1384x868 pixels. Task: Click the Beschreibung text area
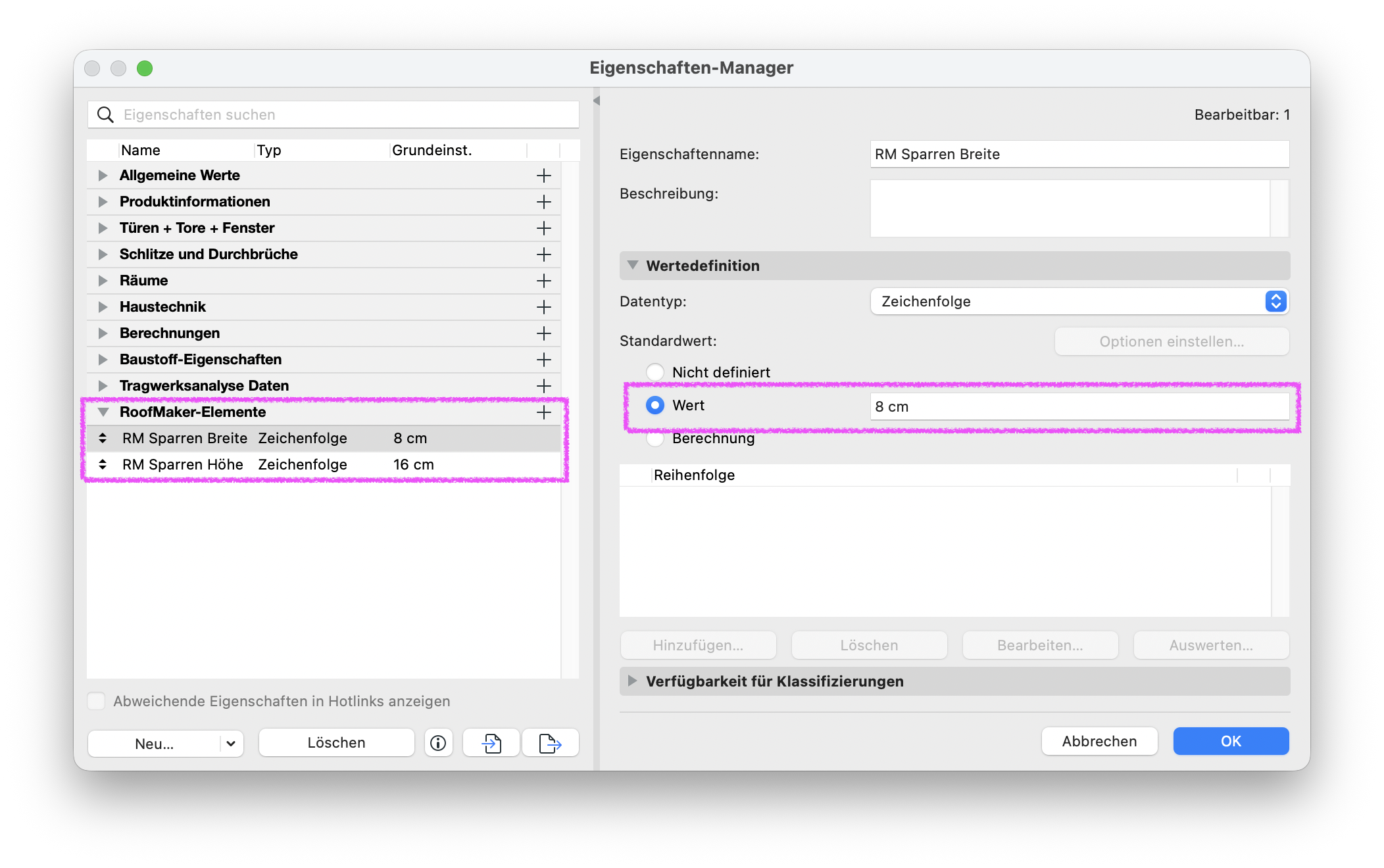[1070, 208]
